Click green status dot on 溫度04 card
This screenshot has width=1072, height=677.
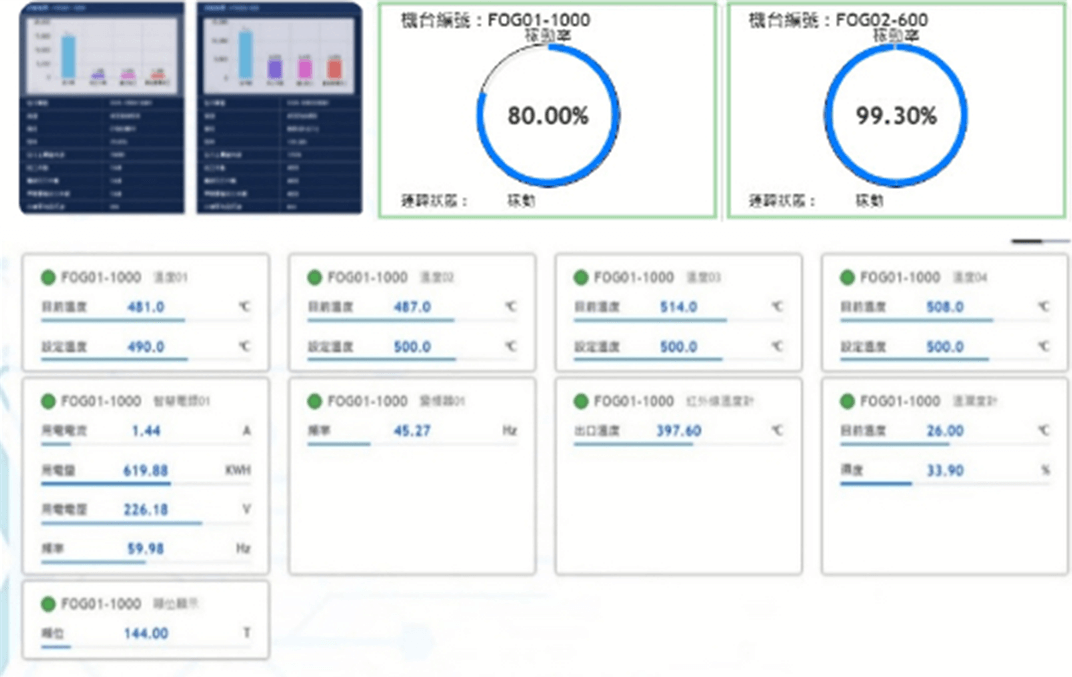click(847, 277)
